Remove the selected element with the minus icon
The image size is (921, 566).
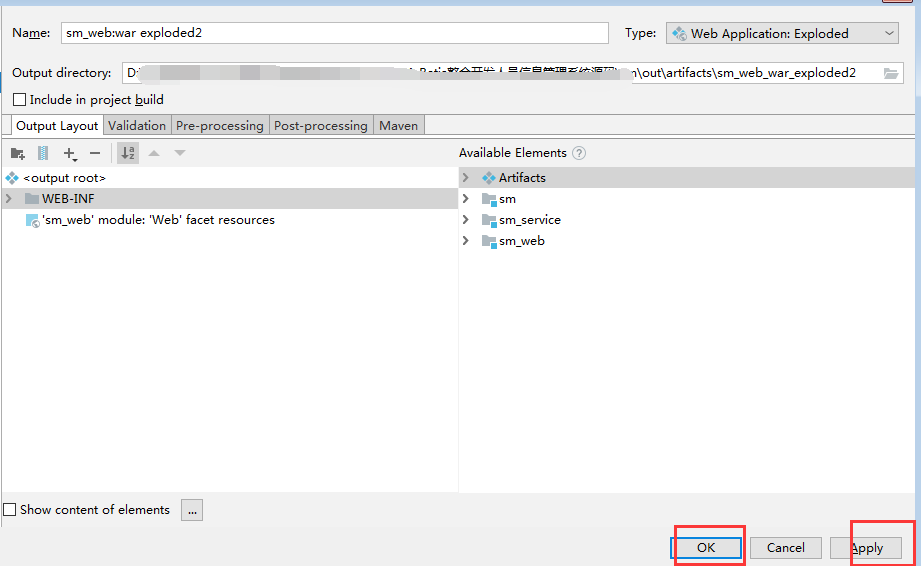pos(95,154)
